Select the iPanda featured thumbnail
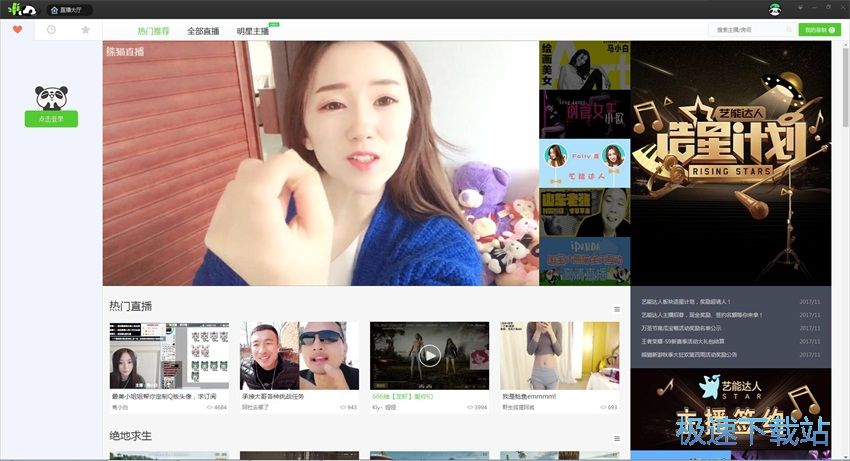The width and height of the screenshot is (850, 461). [585, 261]
